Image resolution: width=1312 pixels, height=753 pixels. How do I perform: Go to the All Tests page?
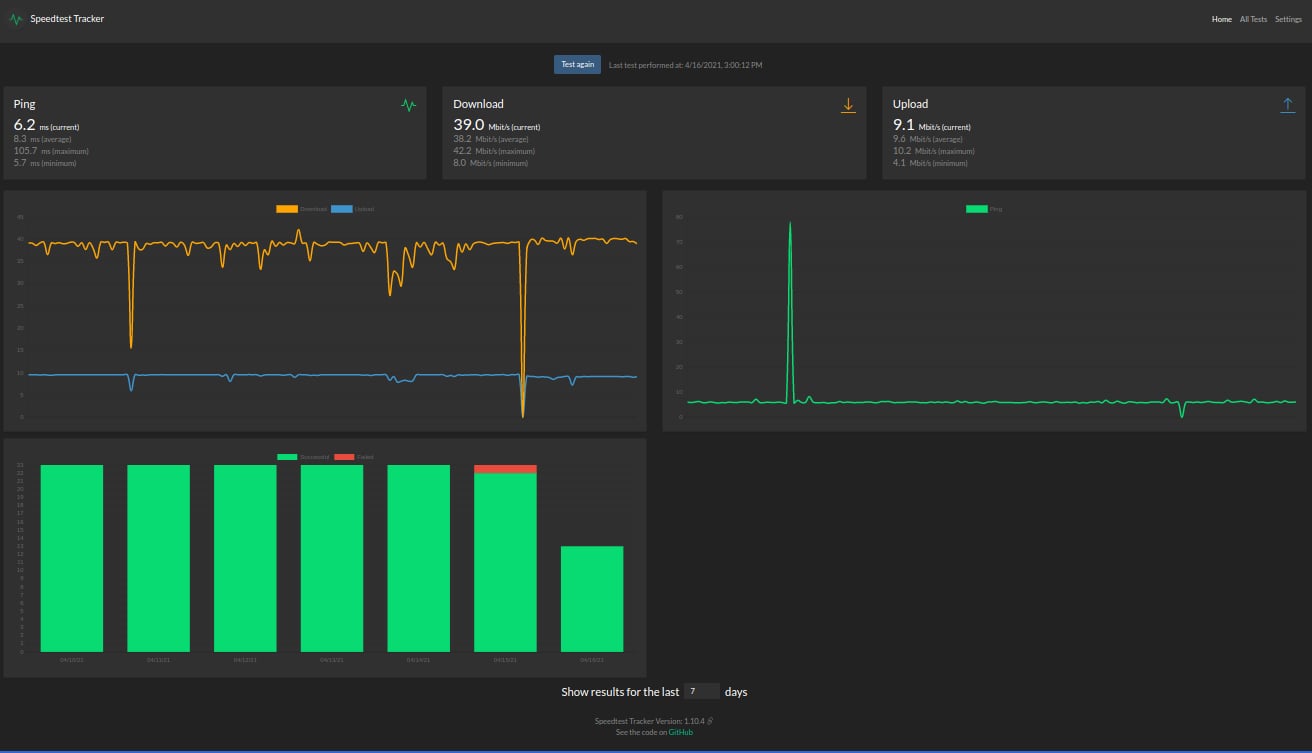(1253, 19)
